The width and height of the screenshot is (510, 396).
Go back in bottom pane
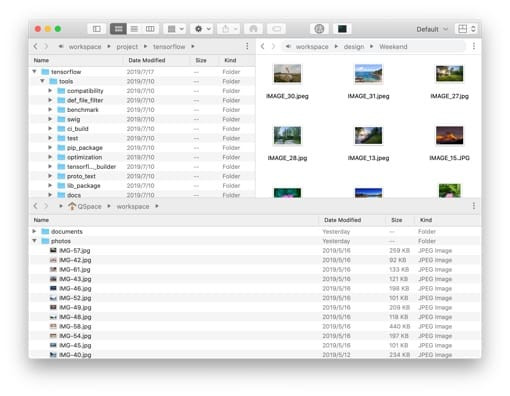pyautogui.click(x=36, y=206)
